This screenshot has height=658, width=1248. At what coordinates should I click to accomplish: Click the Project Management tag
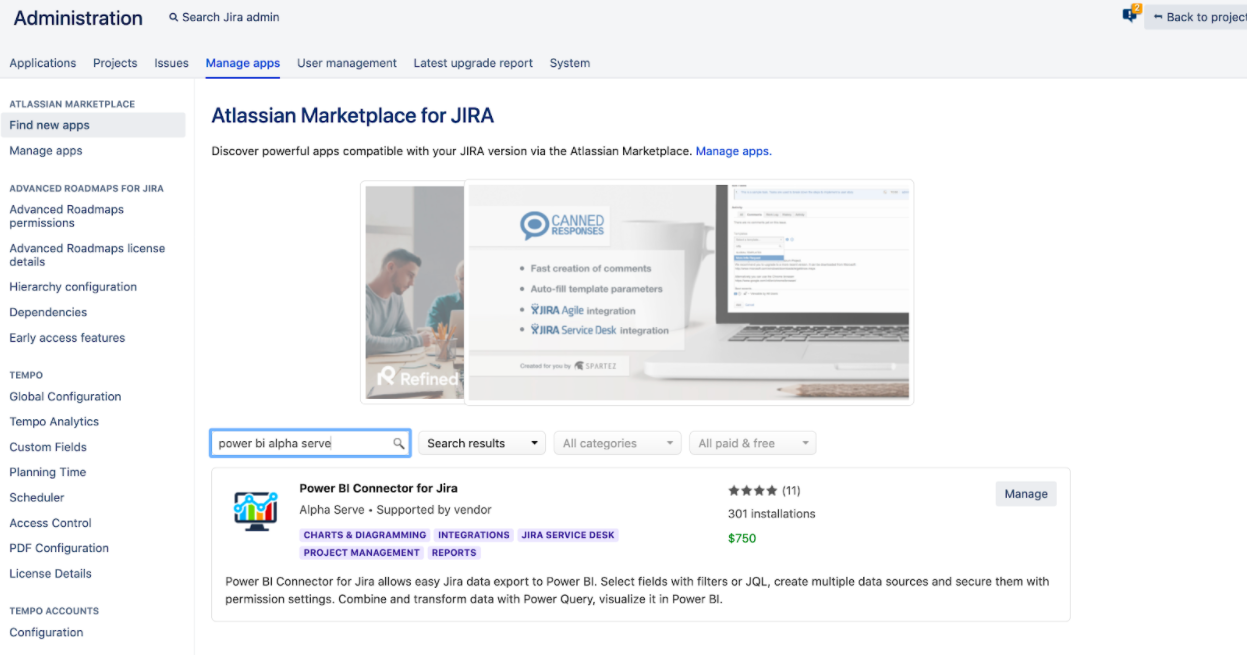click(x=362, y=553)
